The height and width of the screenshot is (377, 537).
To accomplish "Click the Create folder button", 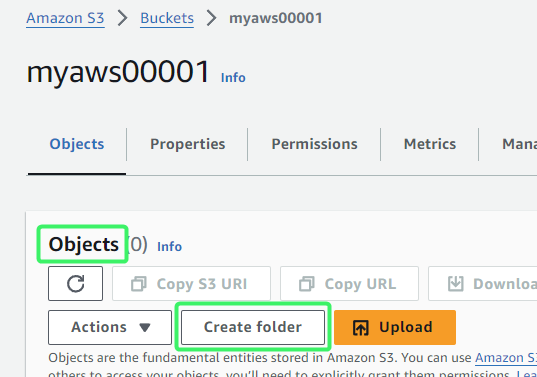I will (253, 327).
